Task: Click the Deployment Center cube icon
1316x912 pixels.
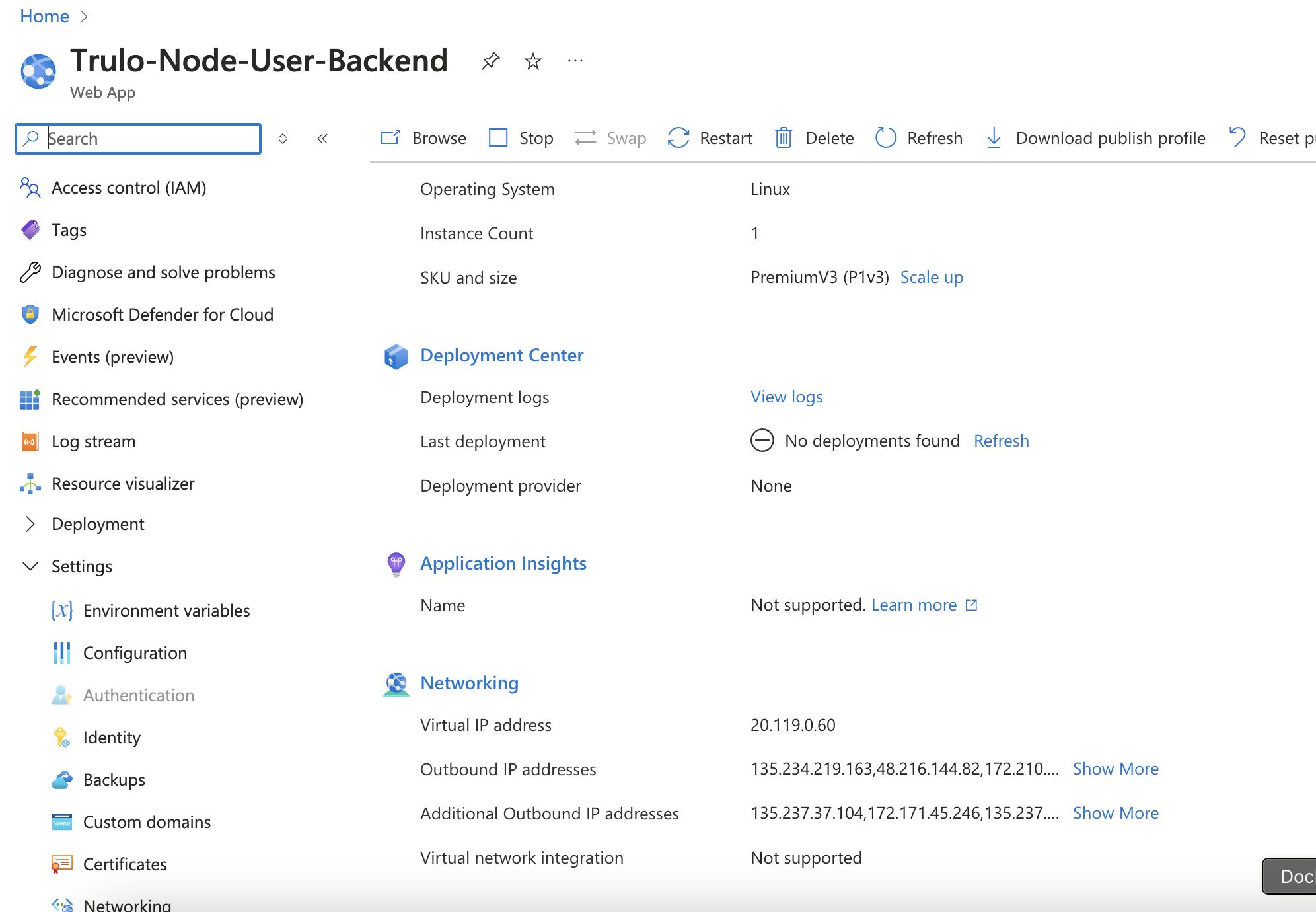Action: (x=396, y=357)
